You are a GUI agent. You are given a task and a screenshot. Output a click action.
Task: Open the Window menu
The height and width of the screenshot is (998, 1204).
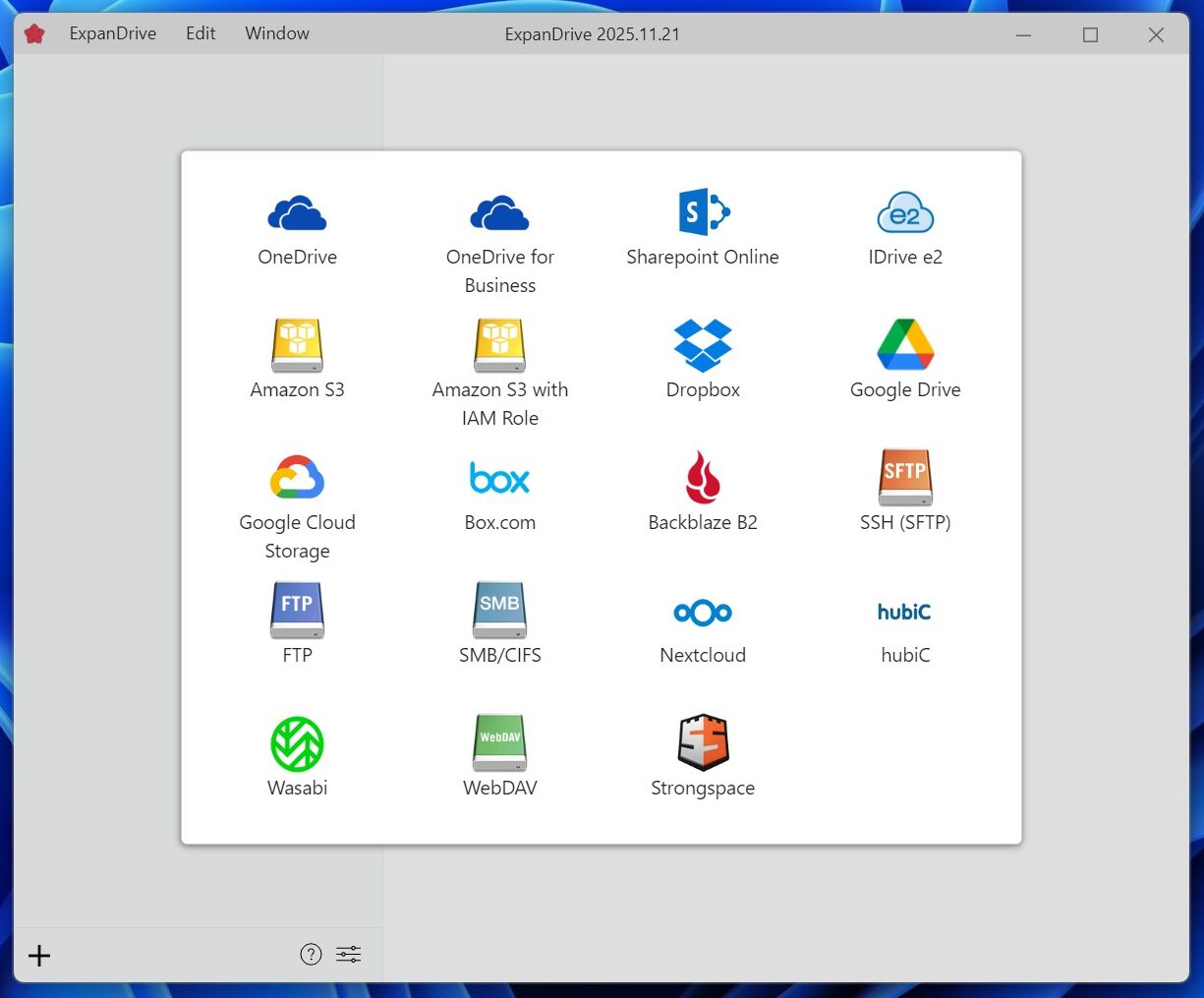click(277, 33)
